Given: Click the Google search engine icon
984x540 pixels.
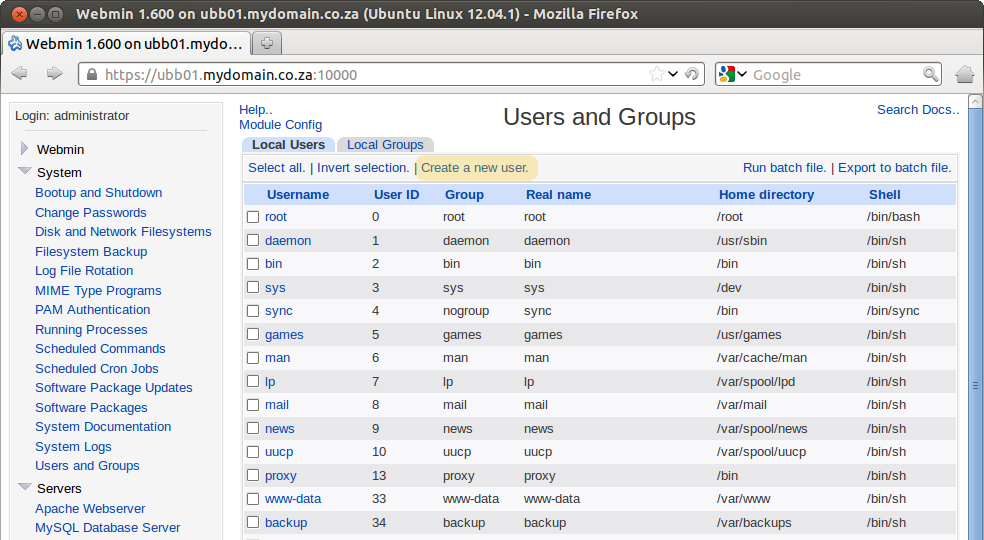Looking at the screenshot, I should pos(727,74).
